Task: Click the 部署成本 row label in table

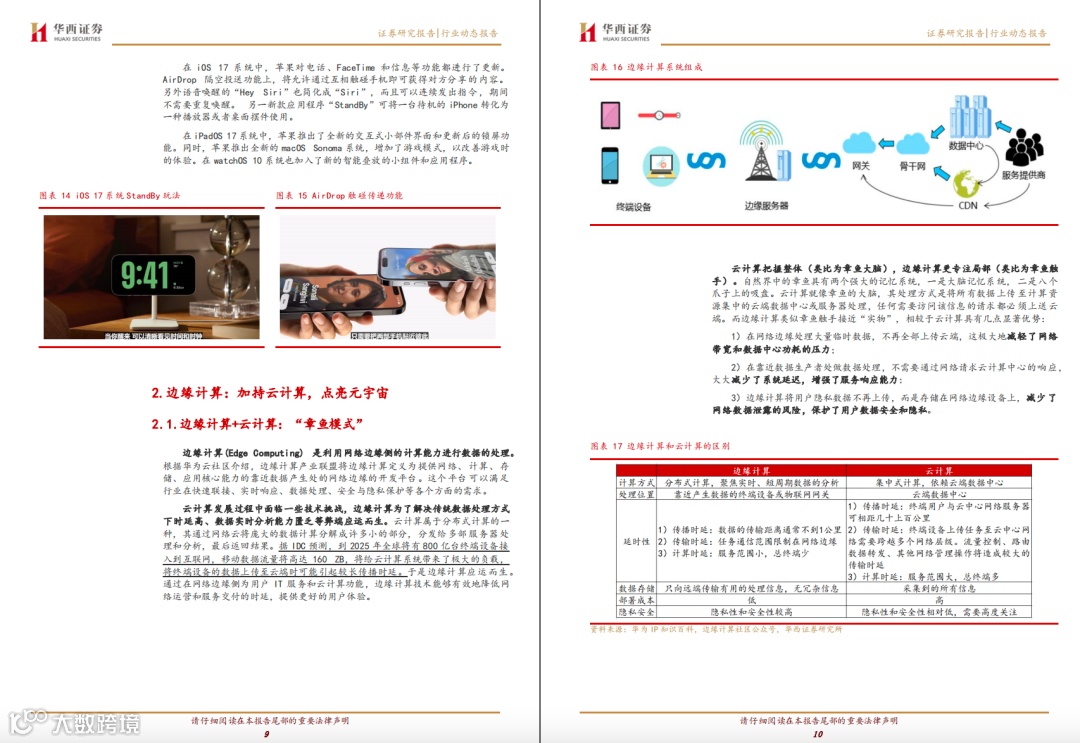Action: [x=636, y=600]
